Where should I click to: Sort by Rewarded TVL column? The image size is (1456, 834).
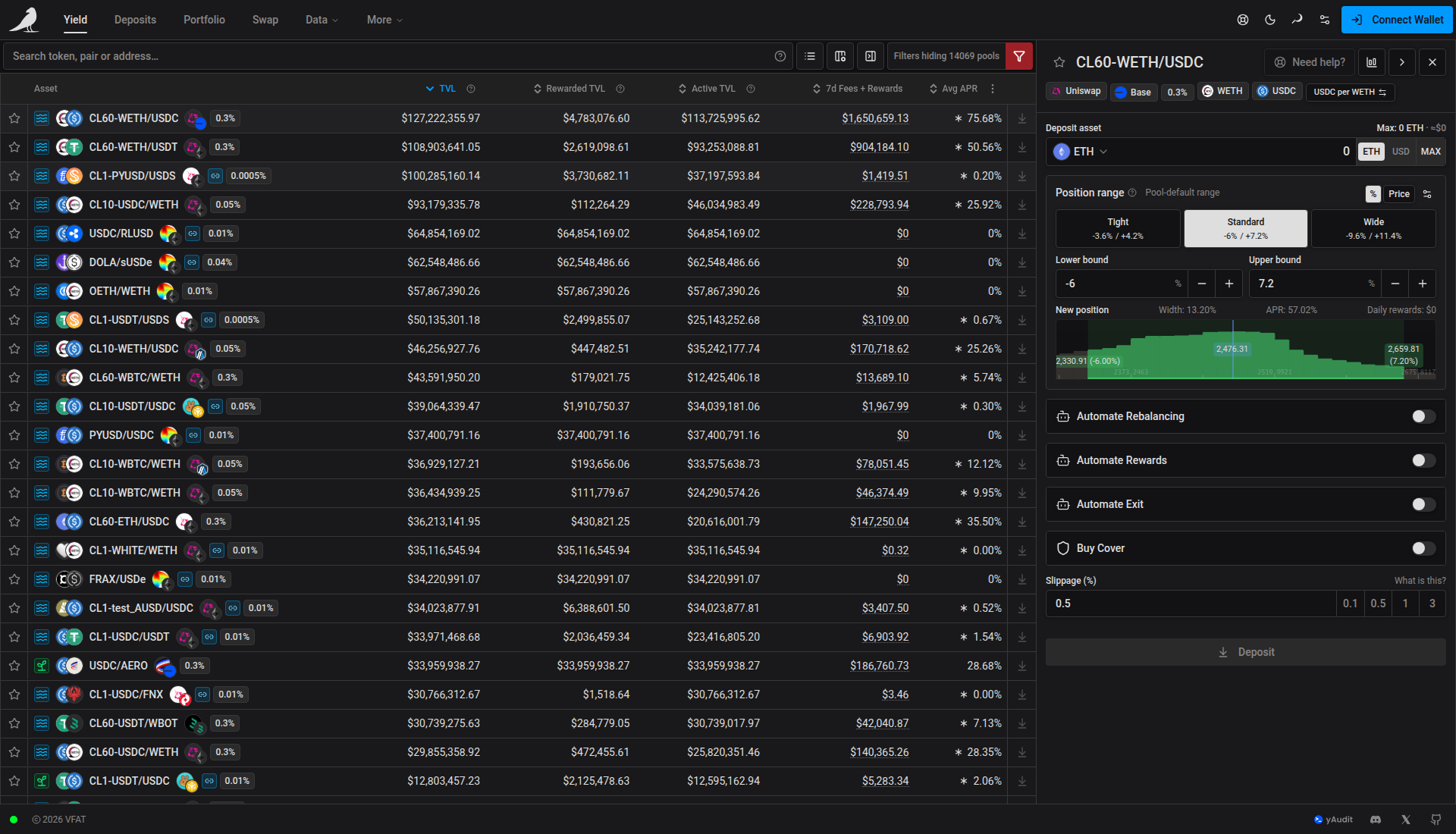pos(570,89)
